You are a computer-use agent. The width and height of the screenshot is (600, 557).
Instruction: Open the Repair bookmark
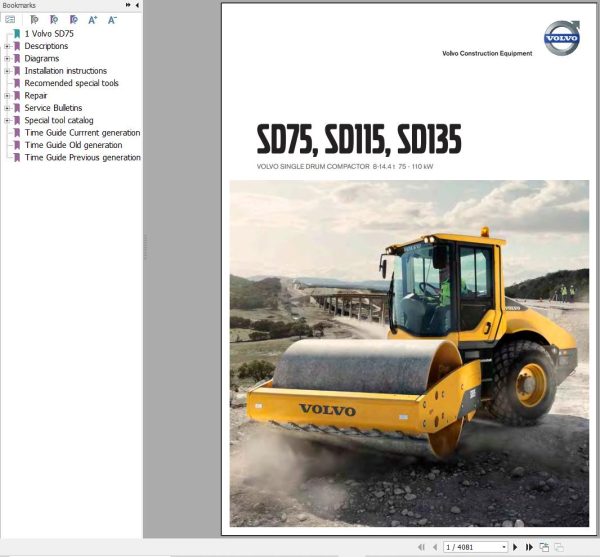(x=36, y=96)
